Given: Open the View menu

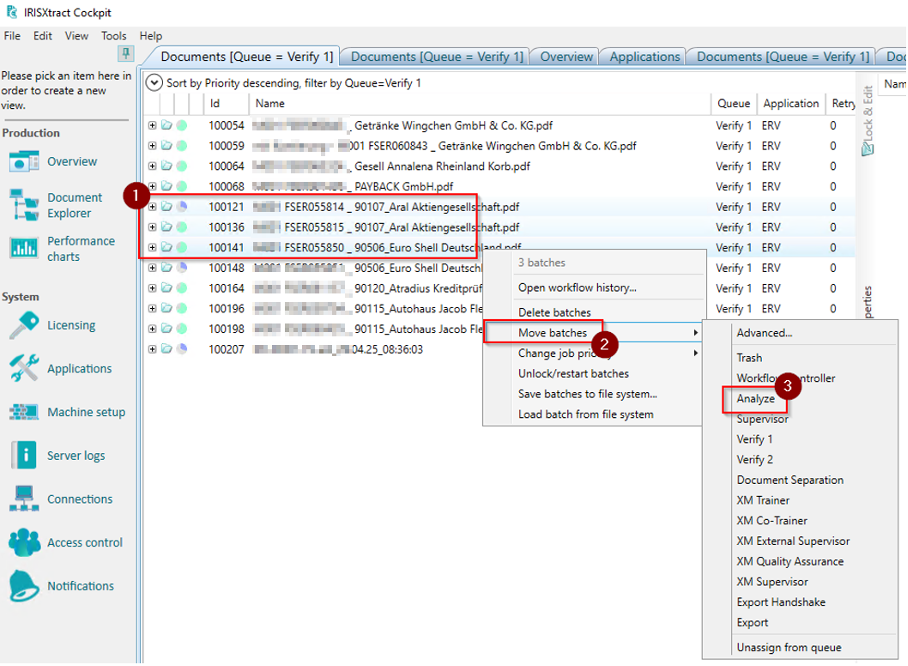Looking at the screenshot, I should [x=76, y=36].
